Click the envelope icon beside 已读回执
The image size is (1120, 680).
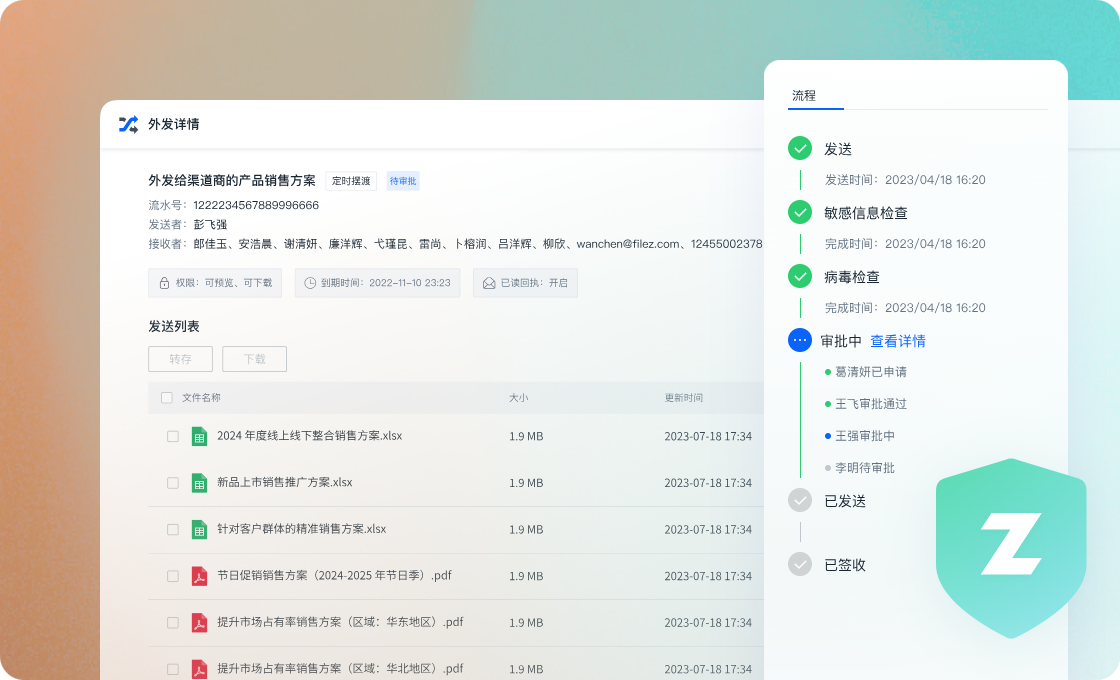click(x=489, y=283)
